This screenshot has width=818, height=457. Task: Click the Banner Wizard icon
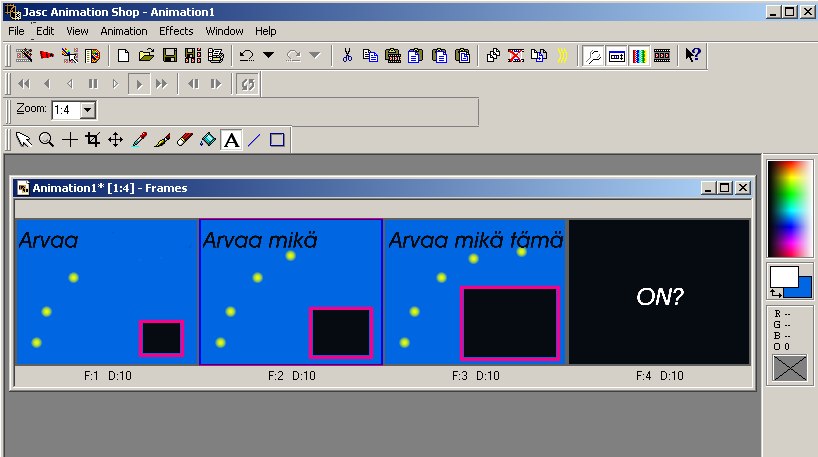(47, 55)
